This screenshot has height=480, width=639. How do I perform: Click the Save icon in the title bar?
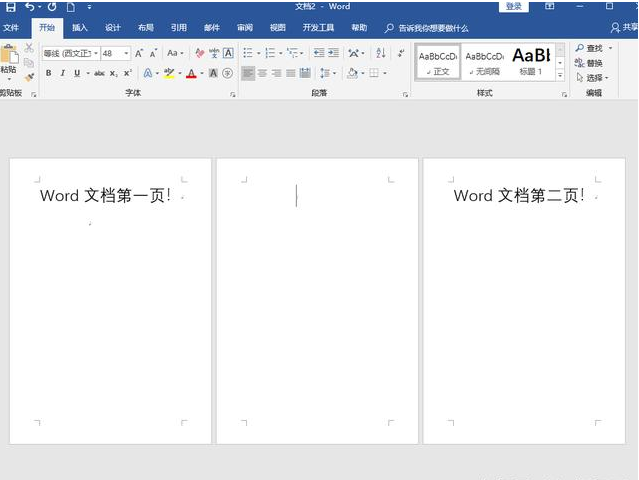pos(9,7)
